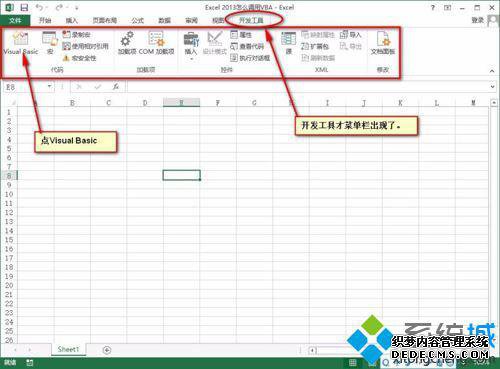The height and width of the screenshot is (369, 500).
Task: Click the Sign in (登录) link
Action: tap(477, 20)
